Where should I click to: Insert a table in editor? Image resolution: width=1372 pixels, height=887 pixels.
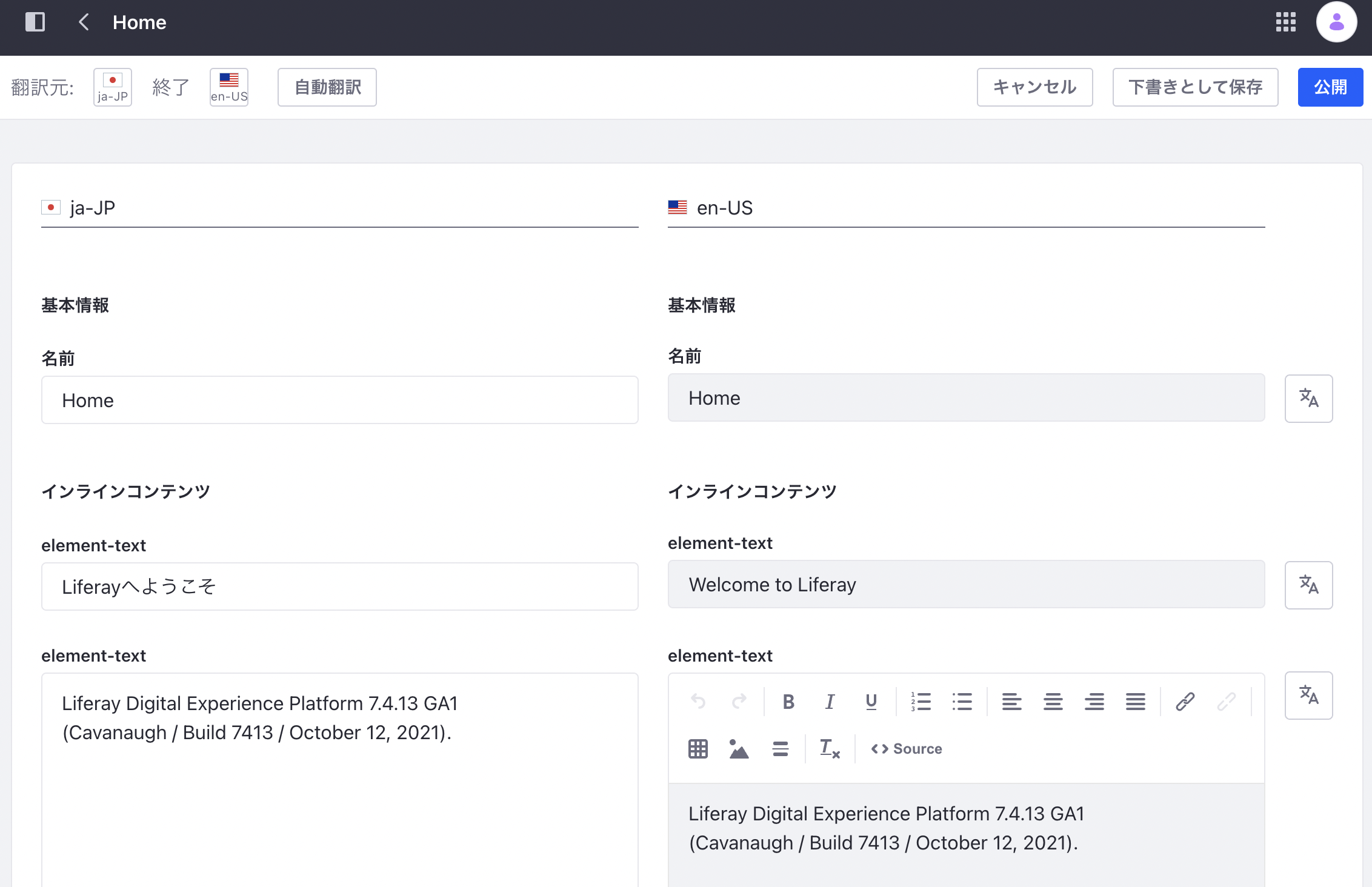click(x=698, y=749)
